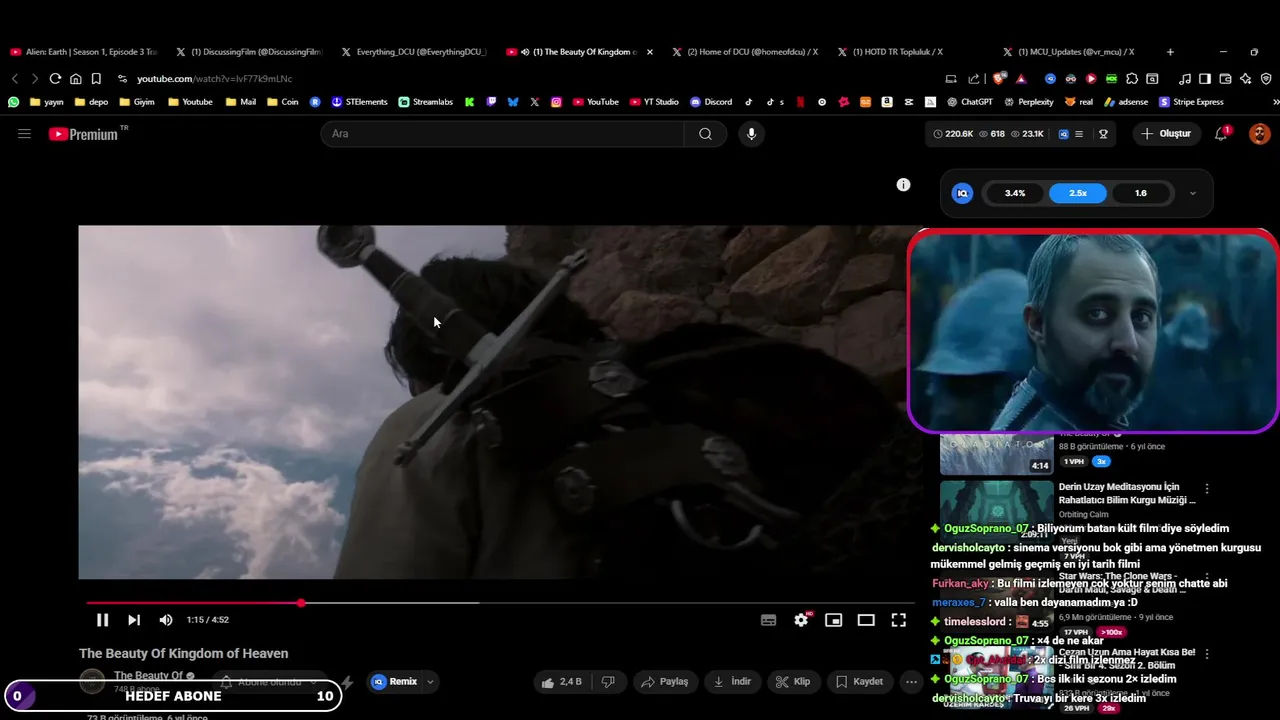This screenshot has height=720, width=1280.
Task: Expand the Remix dropdown arrow
Action: coord(431,682)
